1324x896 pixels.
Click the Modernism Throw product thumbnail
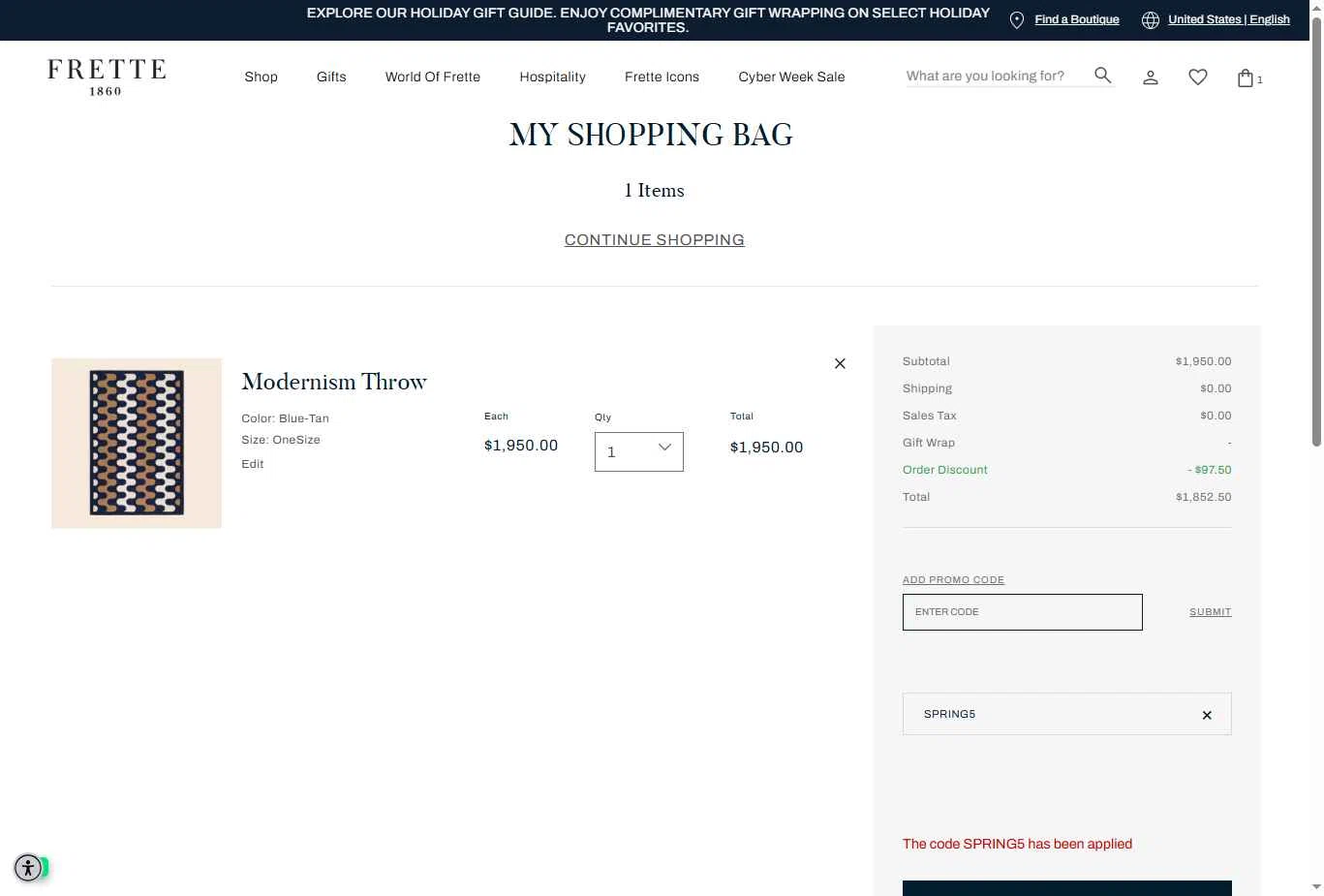click(x=137, y=444)
